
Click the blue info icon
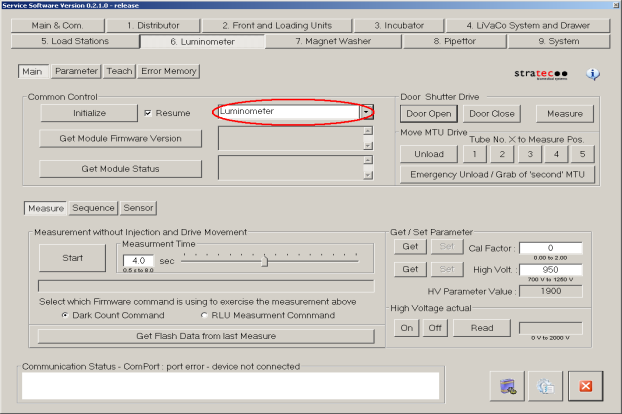click(593, 74)
